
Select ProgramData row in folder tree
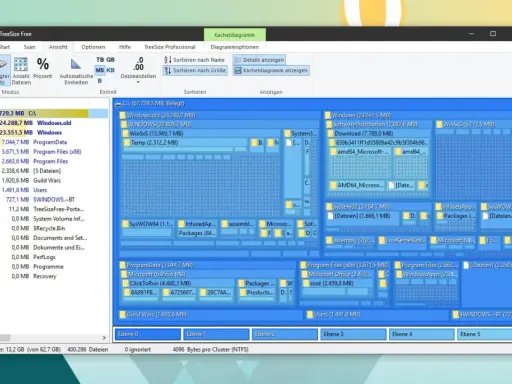(54, 142)
